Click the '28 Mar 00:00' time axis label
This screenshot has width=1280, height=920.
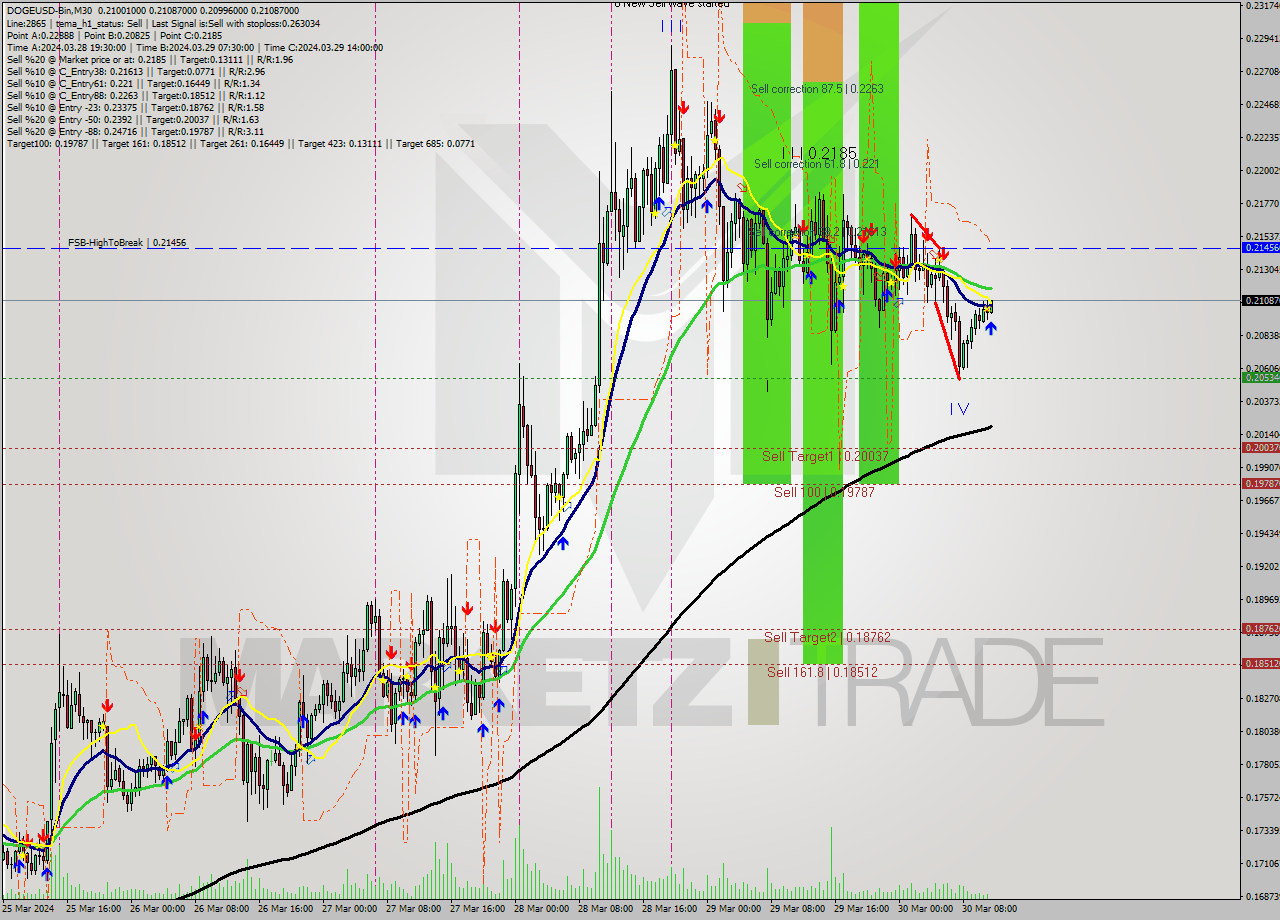pyautogui.click(x=541, y=910)
